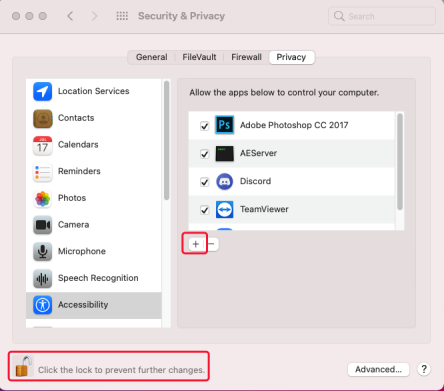Image resolution: width=444 pixels, height=391 pixels.
Task: Open the Contacts privacy category
Action: point(94,118)
